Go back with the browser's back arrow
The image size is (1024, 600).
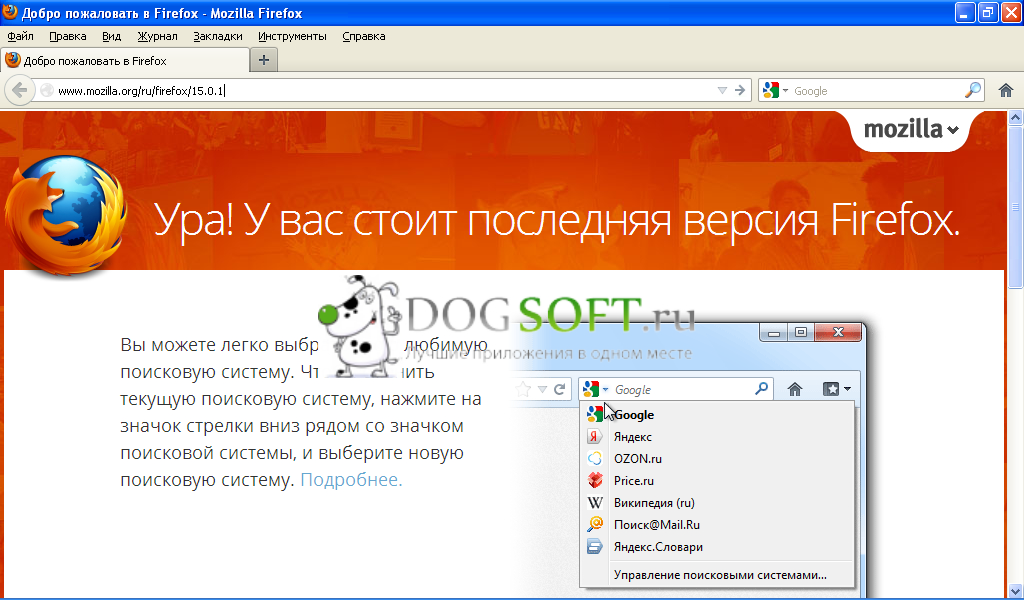pyautogui.click(x=20, y=90)
